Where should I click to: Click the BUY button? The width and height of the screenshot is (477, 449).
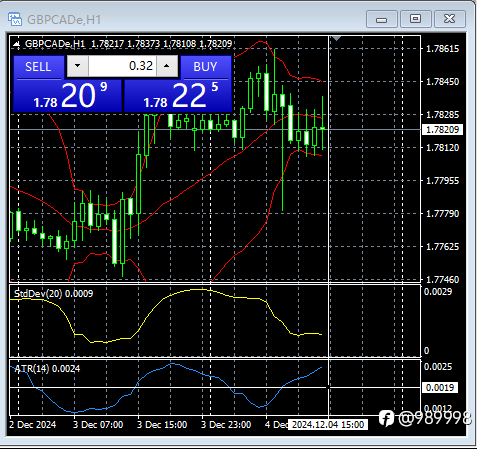206,67
